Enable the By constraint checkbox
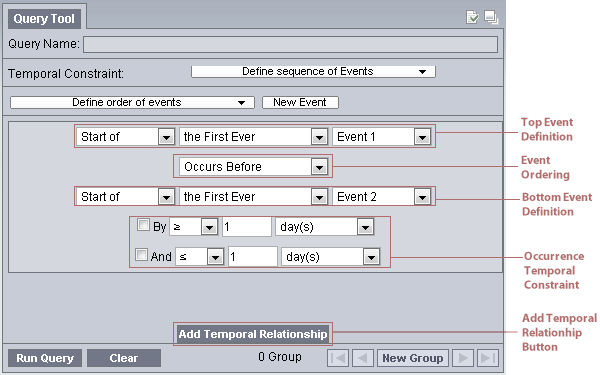Viewport: 600px width, 375px height. 143,225
